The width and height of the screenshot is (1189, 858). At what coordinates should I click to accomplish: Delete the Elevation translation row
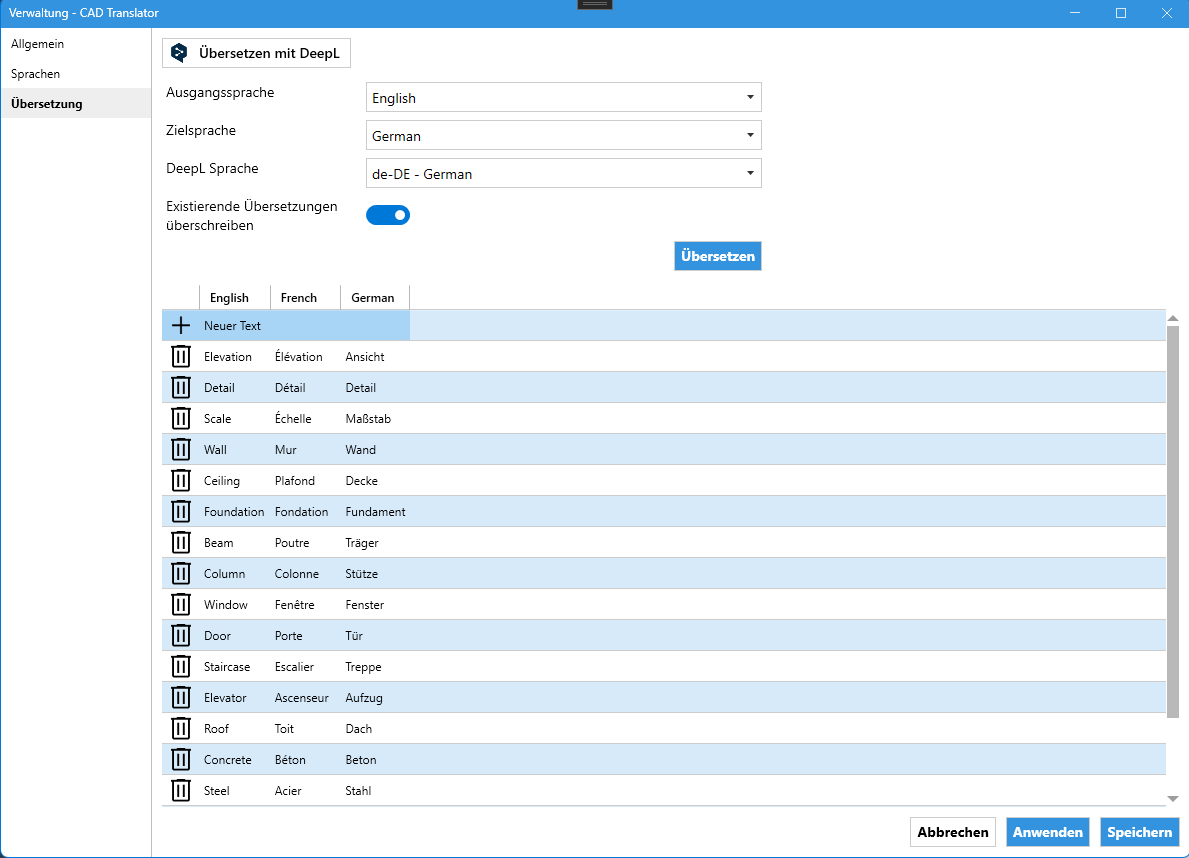pyautogui.click(x=180, y=357)
